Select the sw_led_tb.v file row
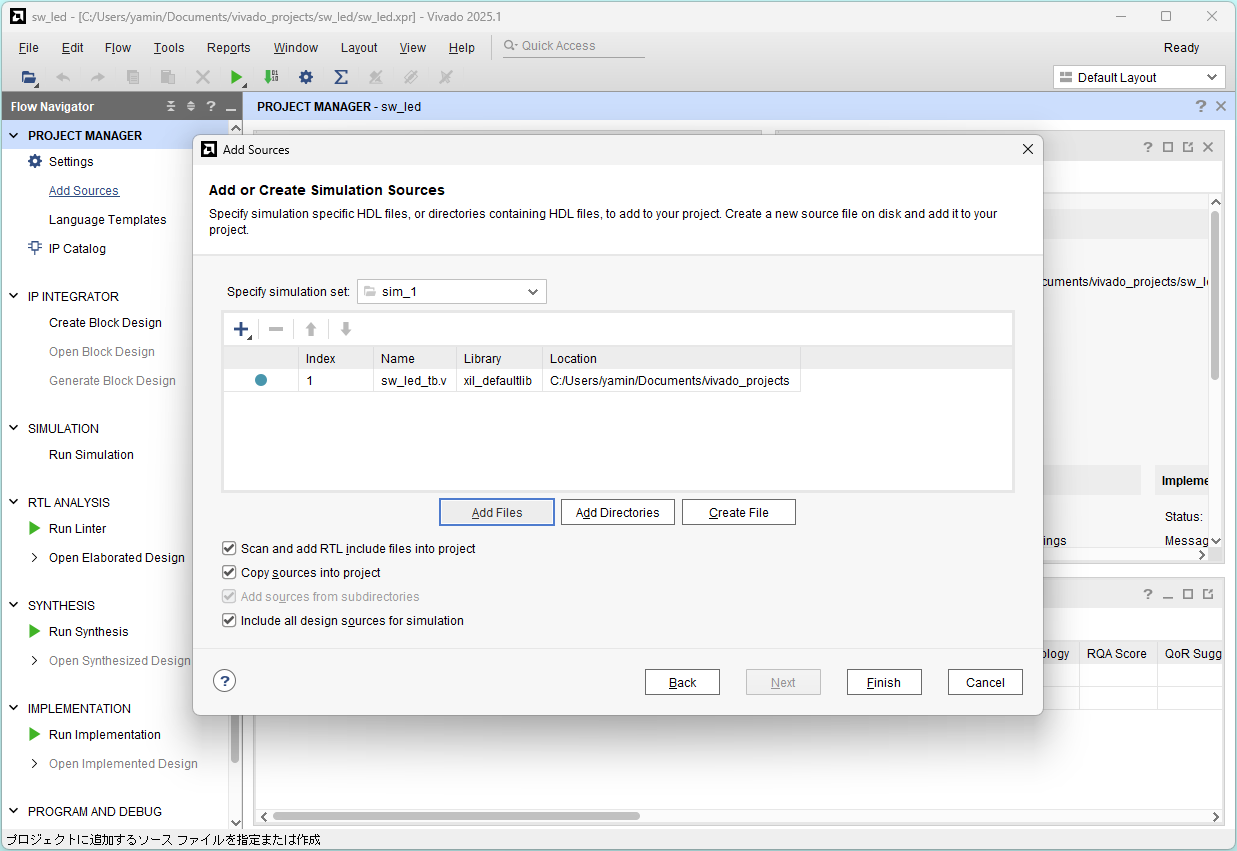Image resolution: width=1237 pixels, height=851 pixels. (x=413, y=380)
